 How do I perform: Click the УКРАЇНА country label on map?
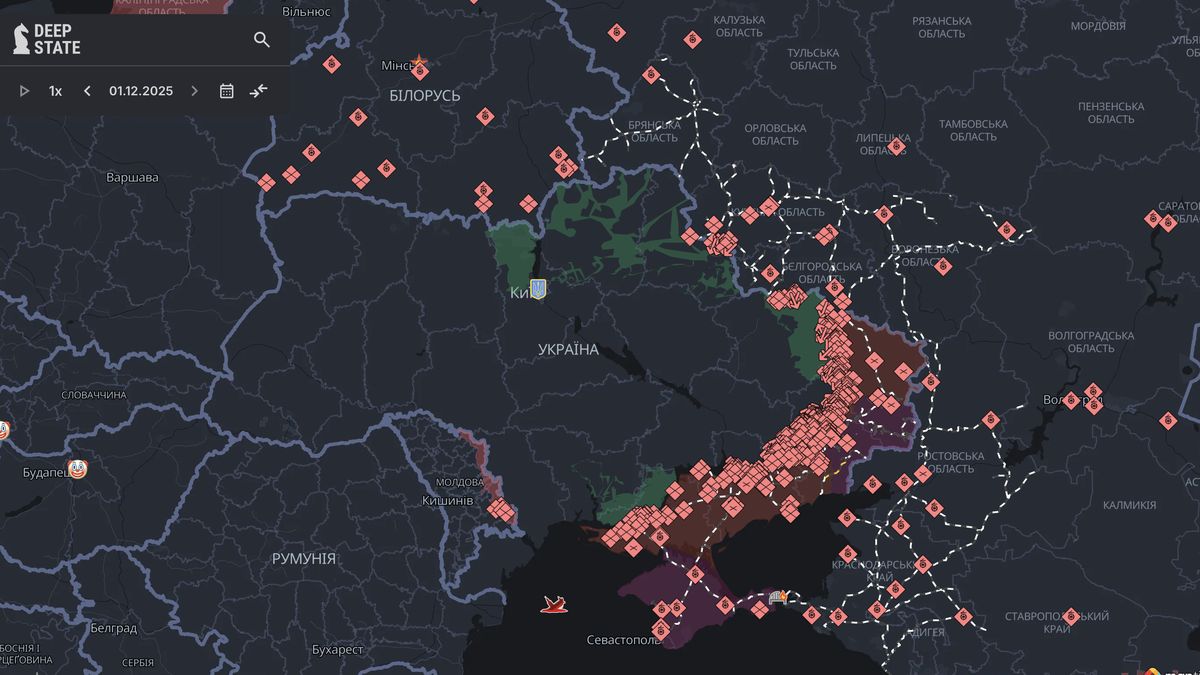click(568, 350)
